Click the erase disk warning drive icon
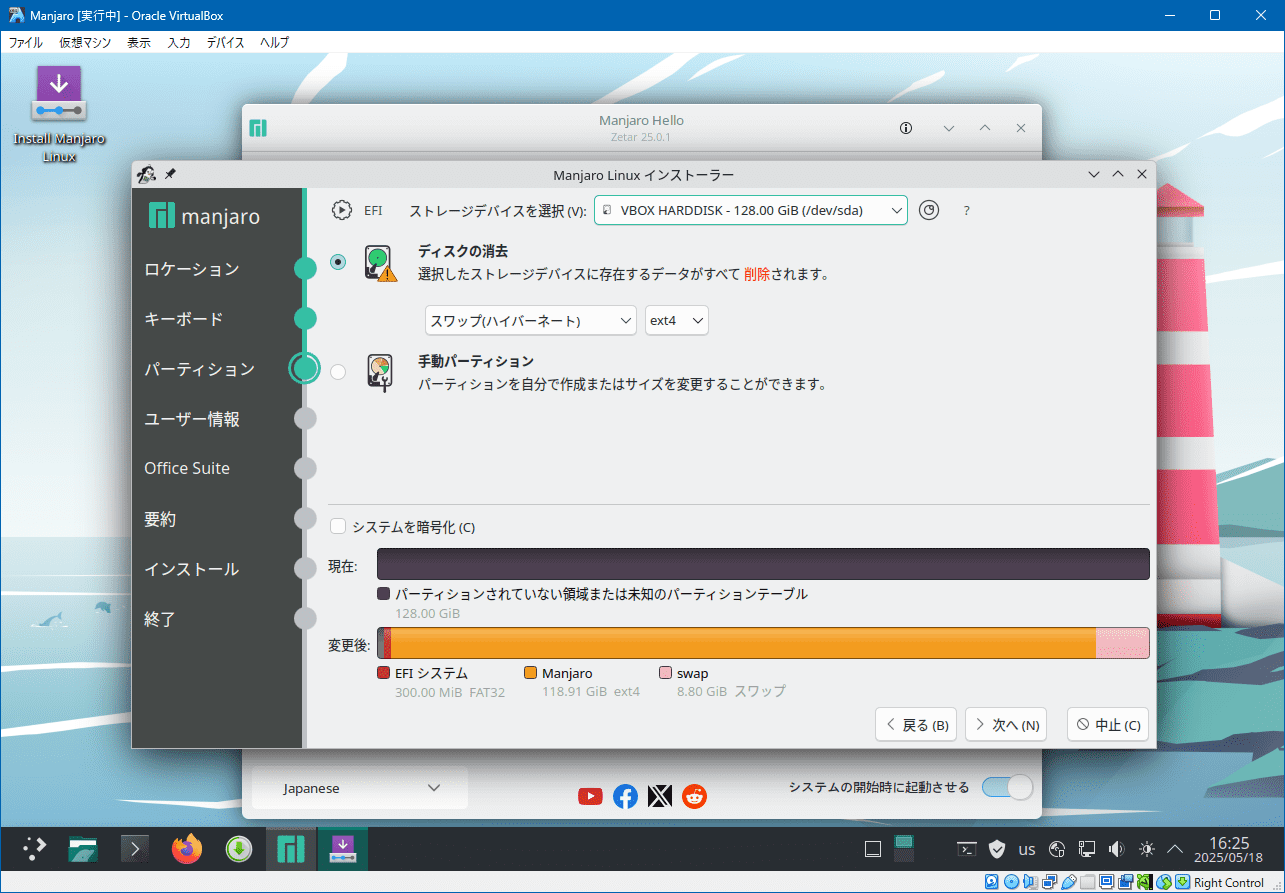This screenshot has height=893, width=1285. click(x=380, y=263)
